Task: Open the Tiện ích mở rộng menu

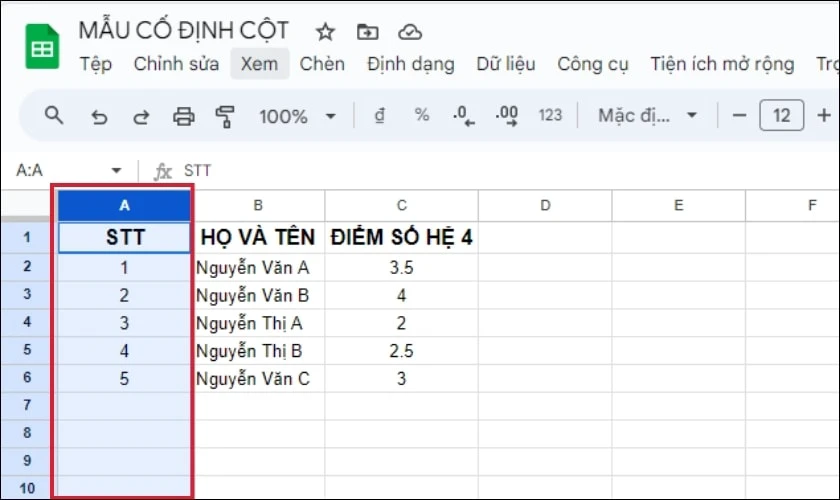Action: (x=722, y=64)
